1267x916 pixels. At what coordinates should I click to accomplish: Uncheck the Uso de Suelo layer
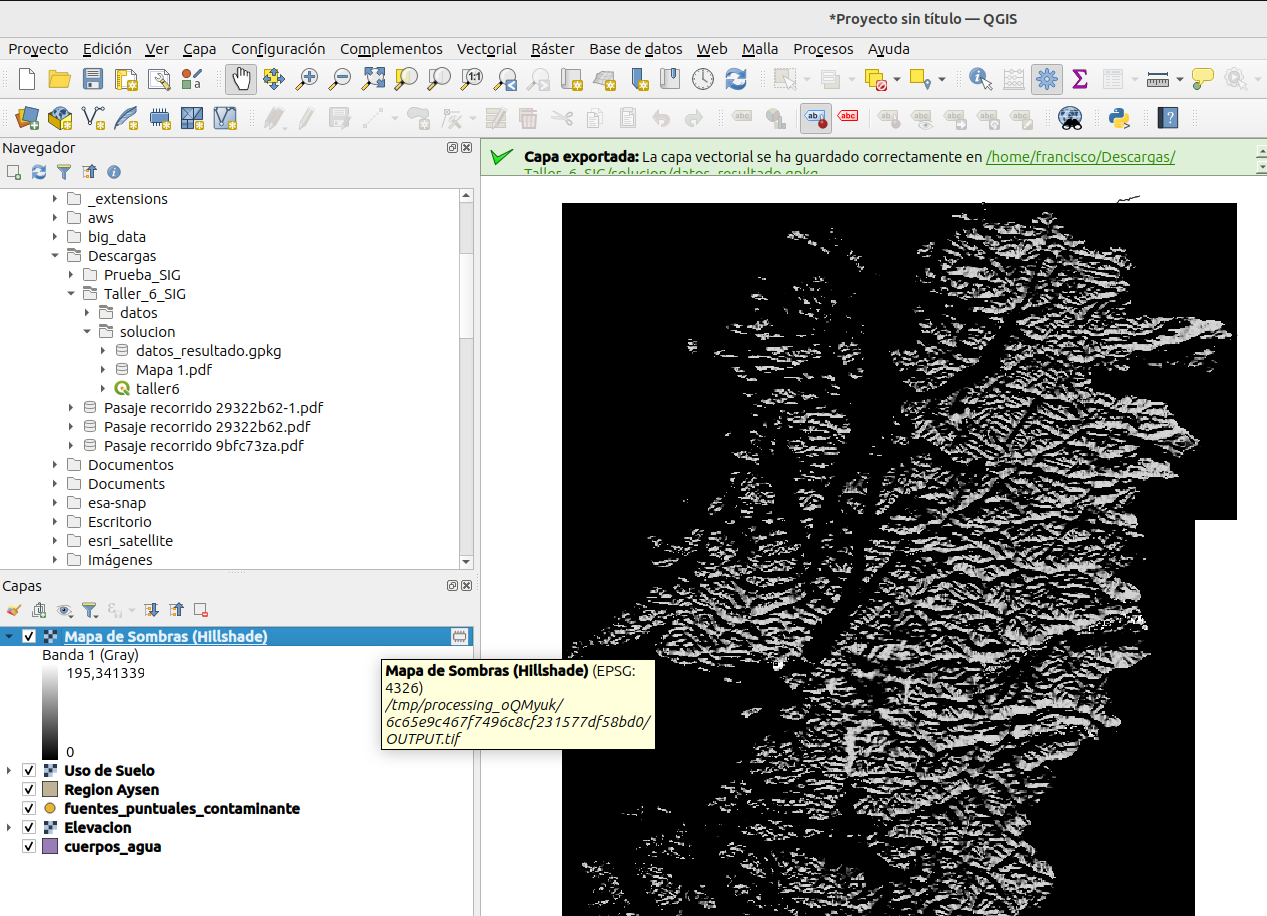[29, 771]
